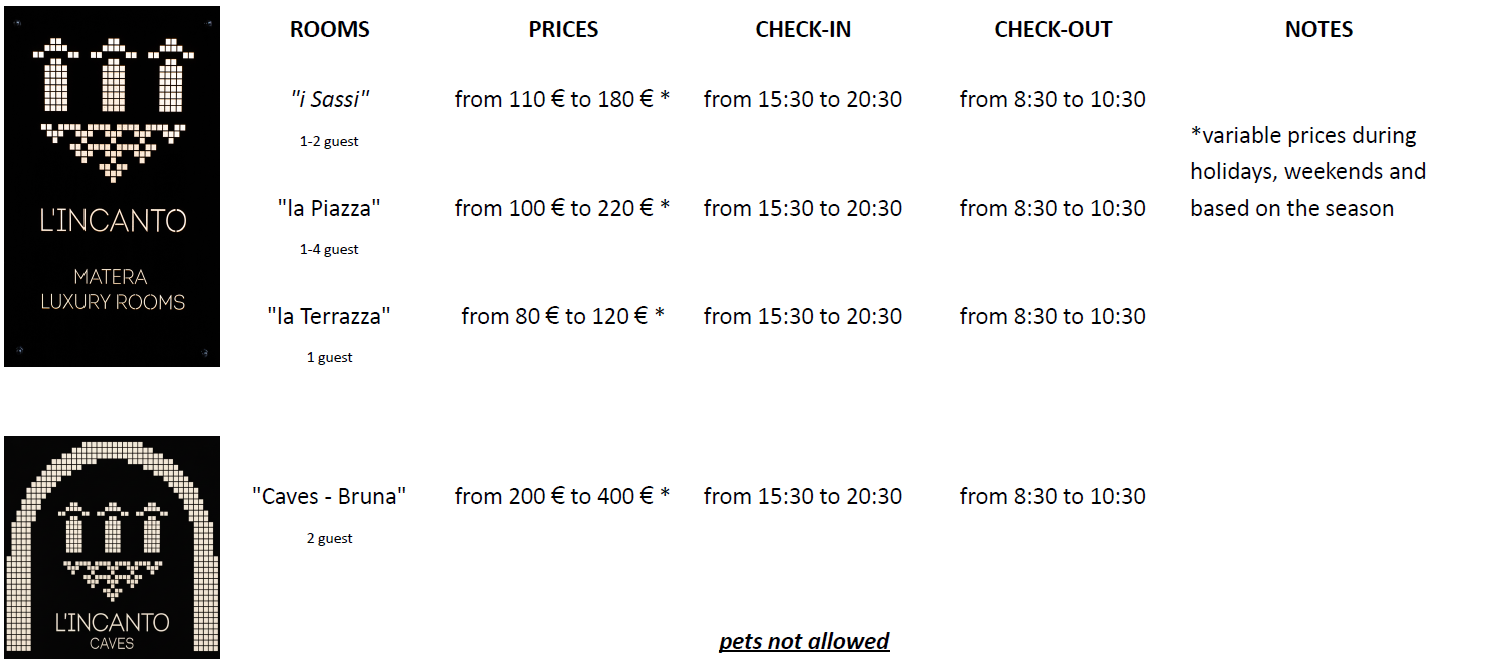Select the "la Piazza" room name

click(330, 208)
